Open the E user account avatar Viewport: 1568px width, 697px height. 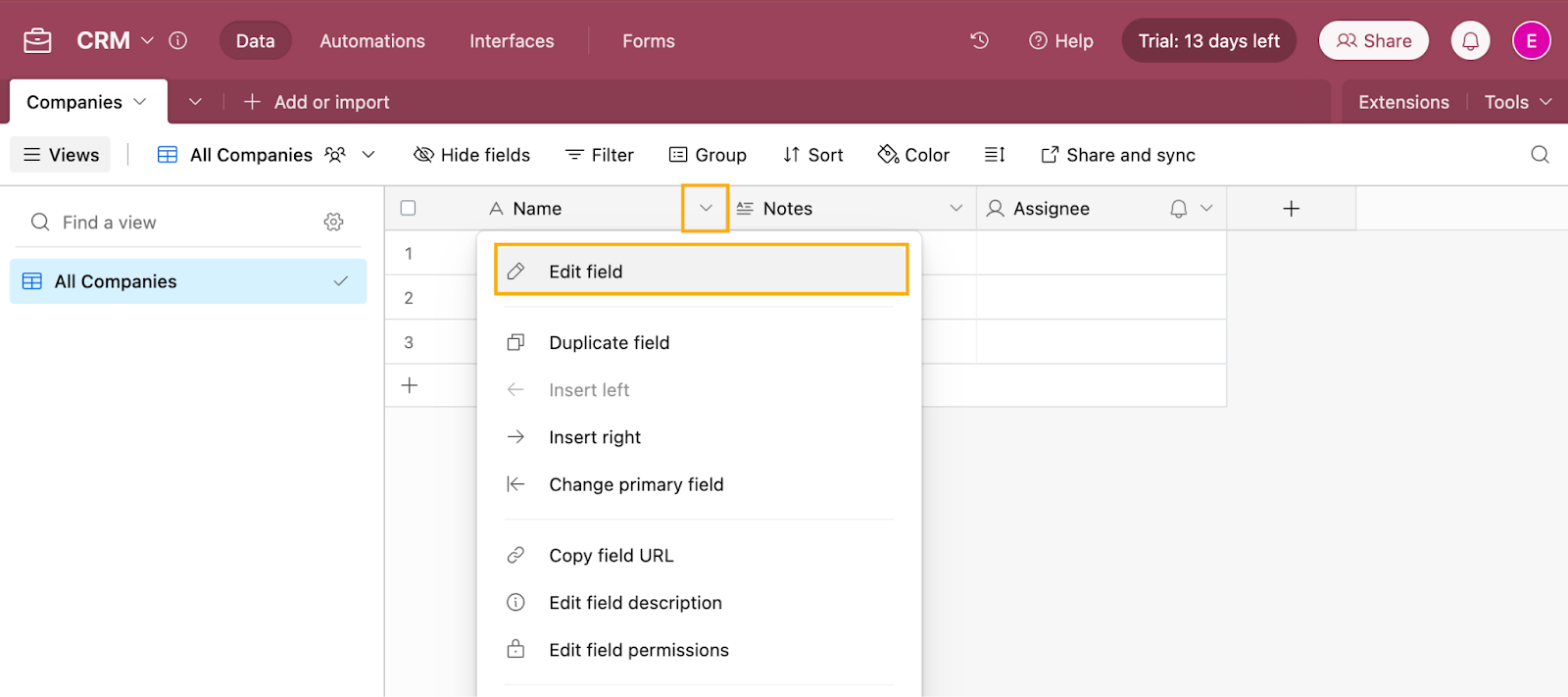1531,41
